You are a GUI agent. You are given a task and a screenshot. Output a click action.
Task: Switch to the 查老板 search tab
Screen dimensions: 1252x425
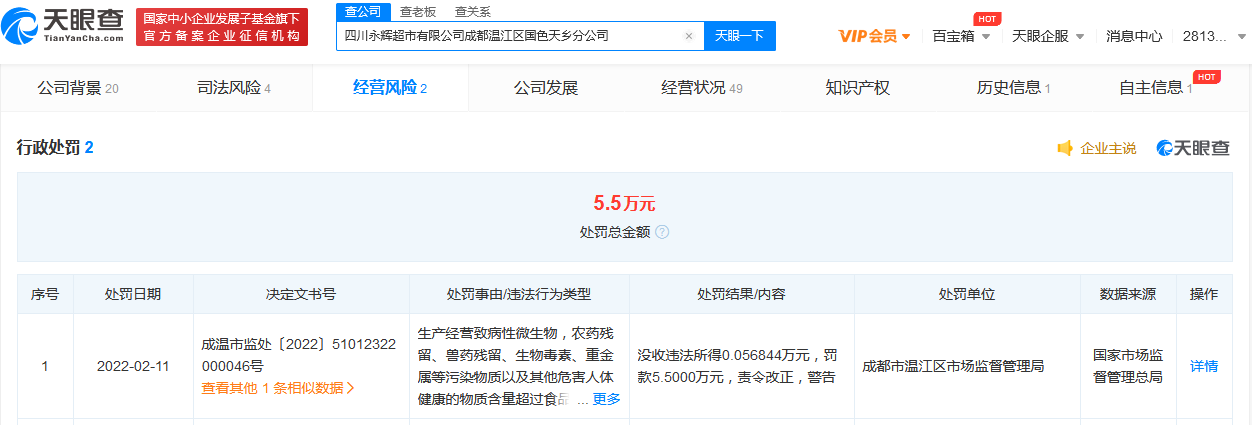point(417,11)
